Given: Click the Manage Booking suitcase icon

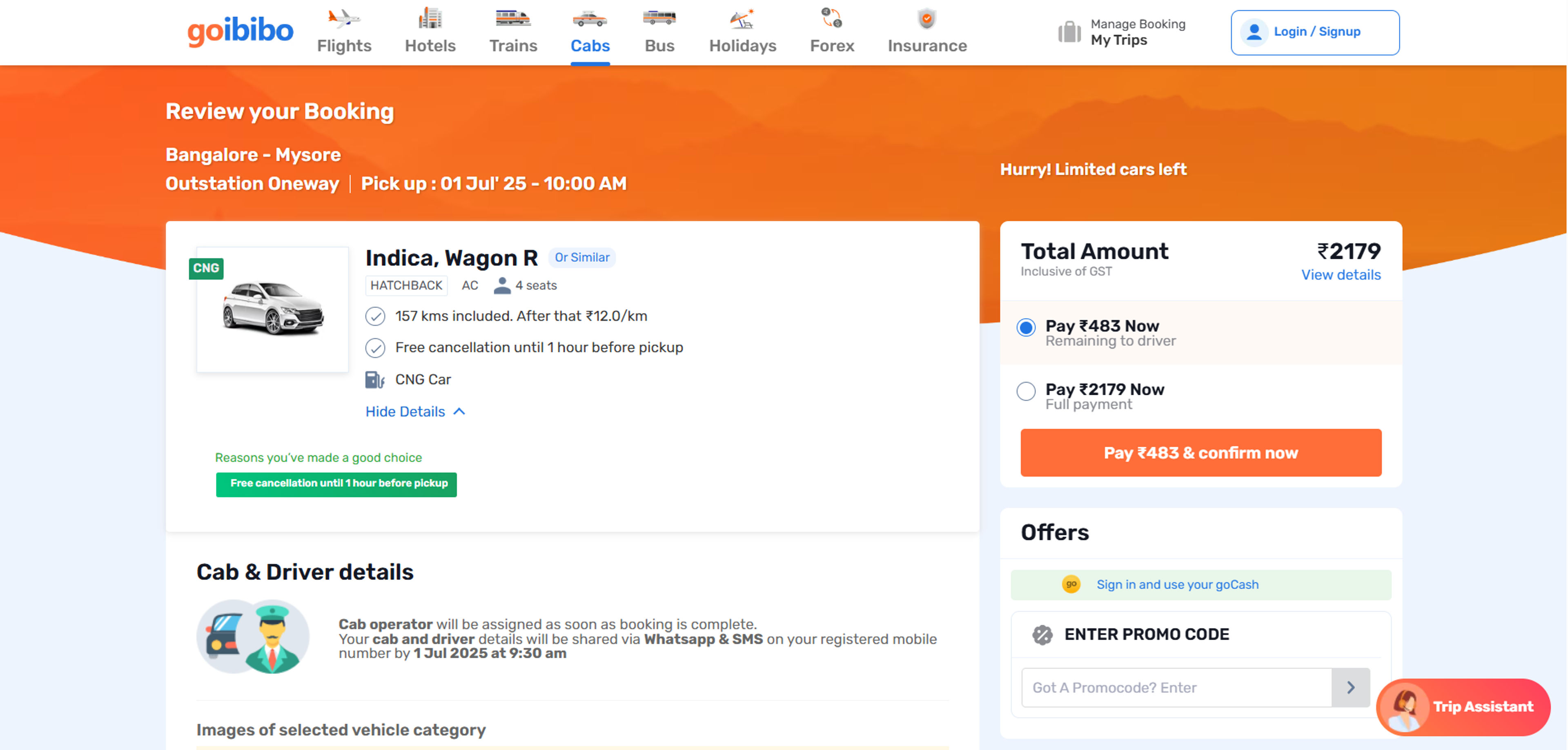Looking at the screenshot, I should (x=1069, y=32).
